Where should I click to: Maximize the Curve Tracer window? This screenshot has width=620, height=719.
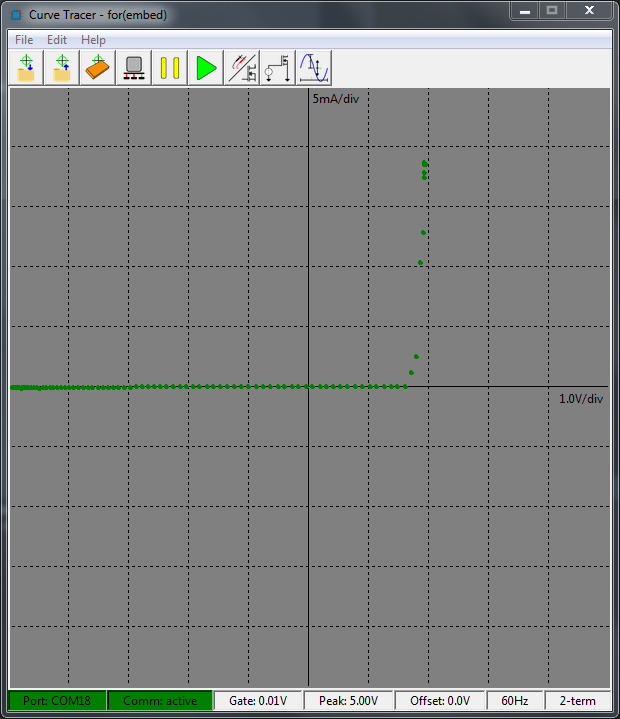(552, 11)
